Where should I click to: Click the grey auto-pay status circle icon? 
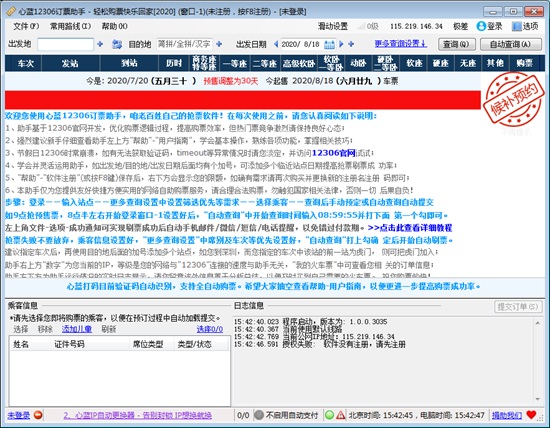click(x=259, y=415)
